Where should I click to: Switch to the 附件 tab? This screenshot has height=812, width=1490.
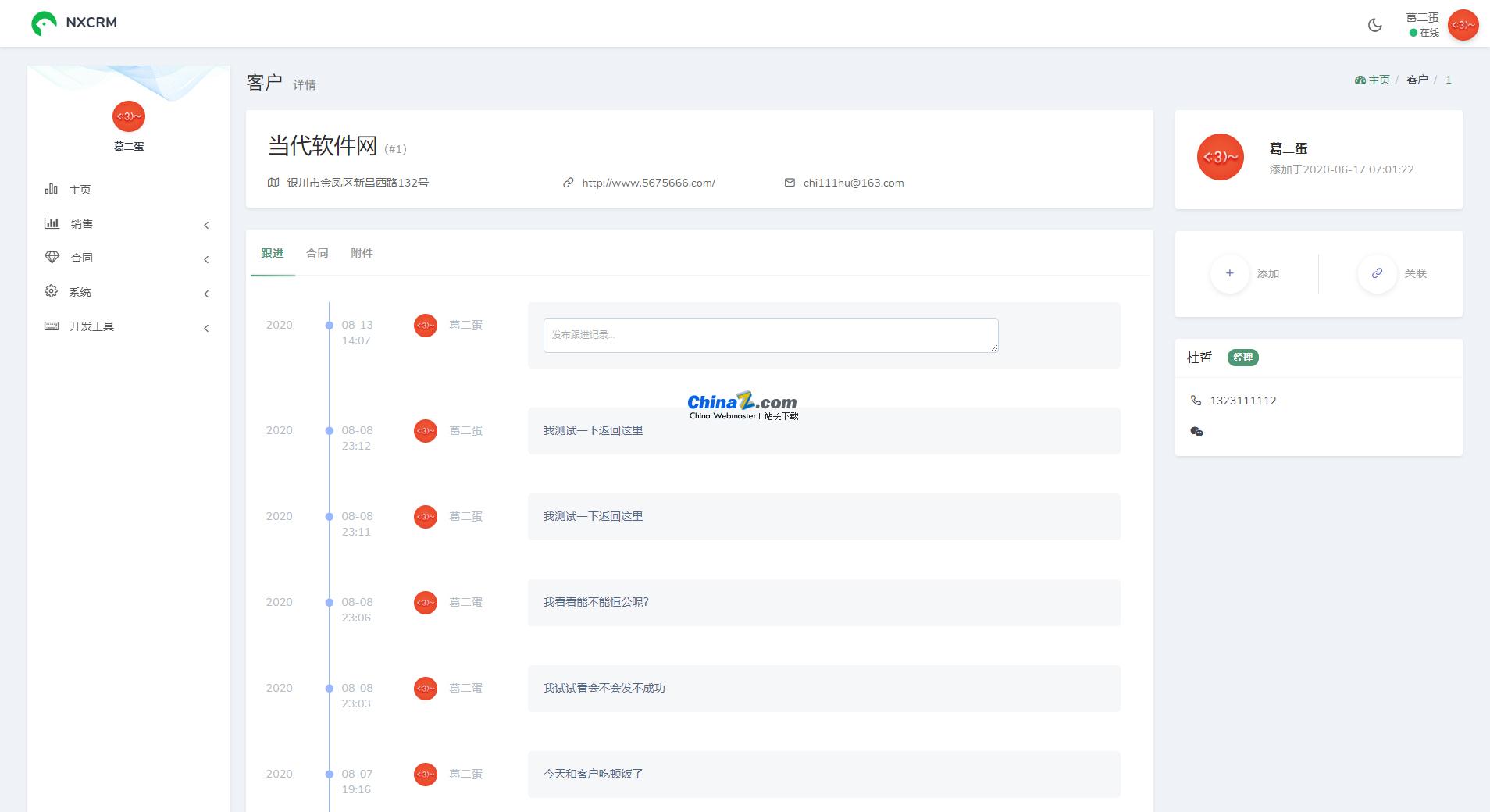(362, 253)
